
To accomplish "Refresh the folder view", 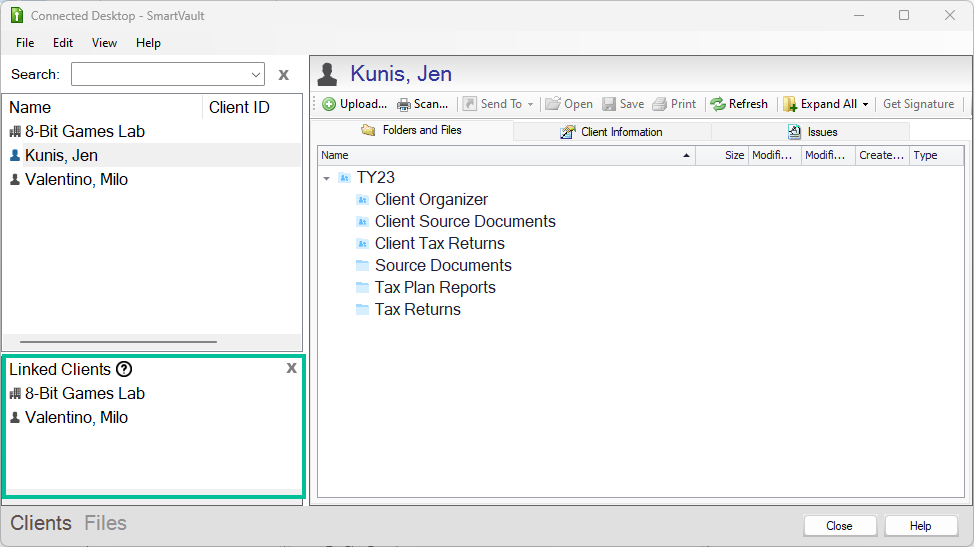I will pos(739,104).
